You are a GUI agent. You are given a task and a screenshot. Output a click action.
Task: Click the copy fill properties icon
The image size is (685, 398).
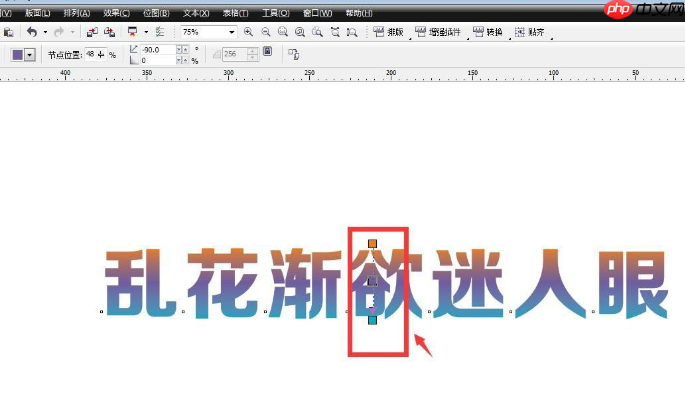pos(294,54)
